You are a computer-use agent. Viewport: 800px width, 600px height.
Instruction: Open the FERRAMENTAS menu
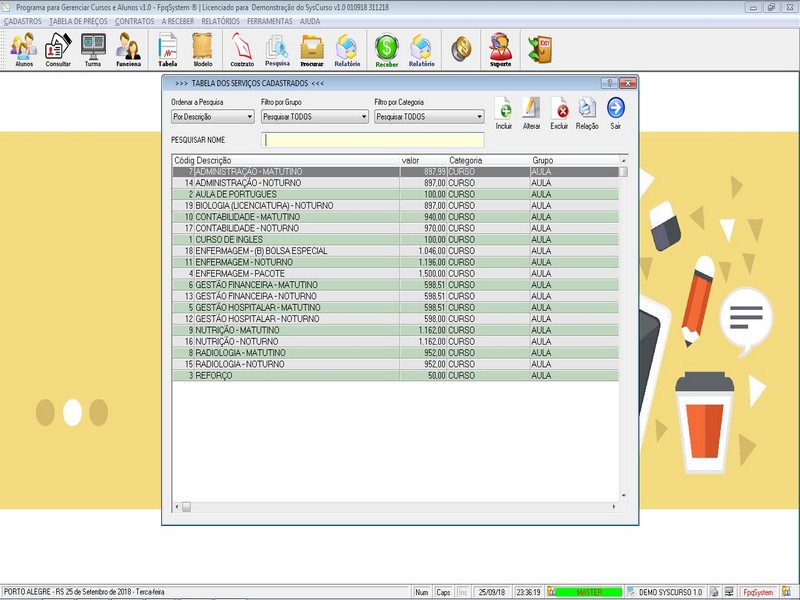click(270, 21)
